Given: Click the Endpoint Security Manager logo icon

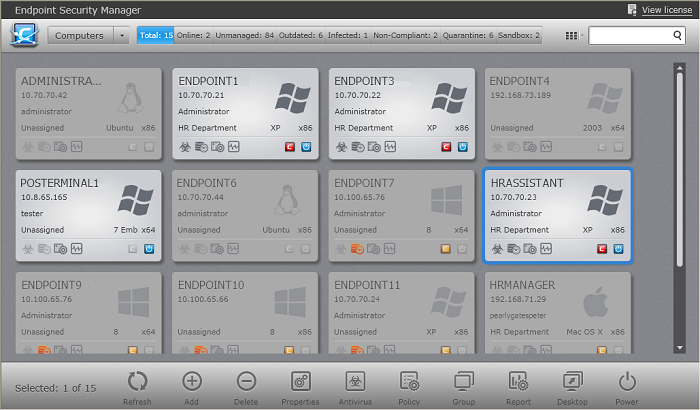Looking at the screenshot, I should pos(24,35).
